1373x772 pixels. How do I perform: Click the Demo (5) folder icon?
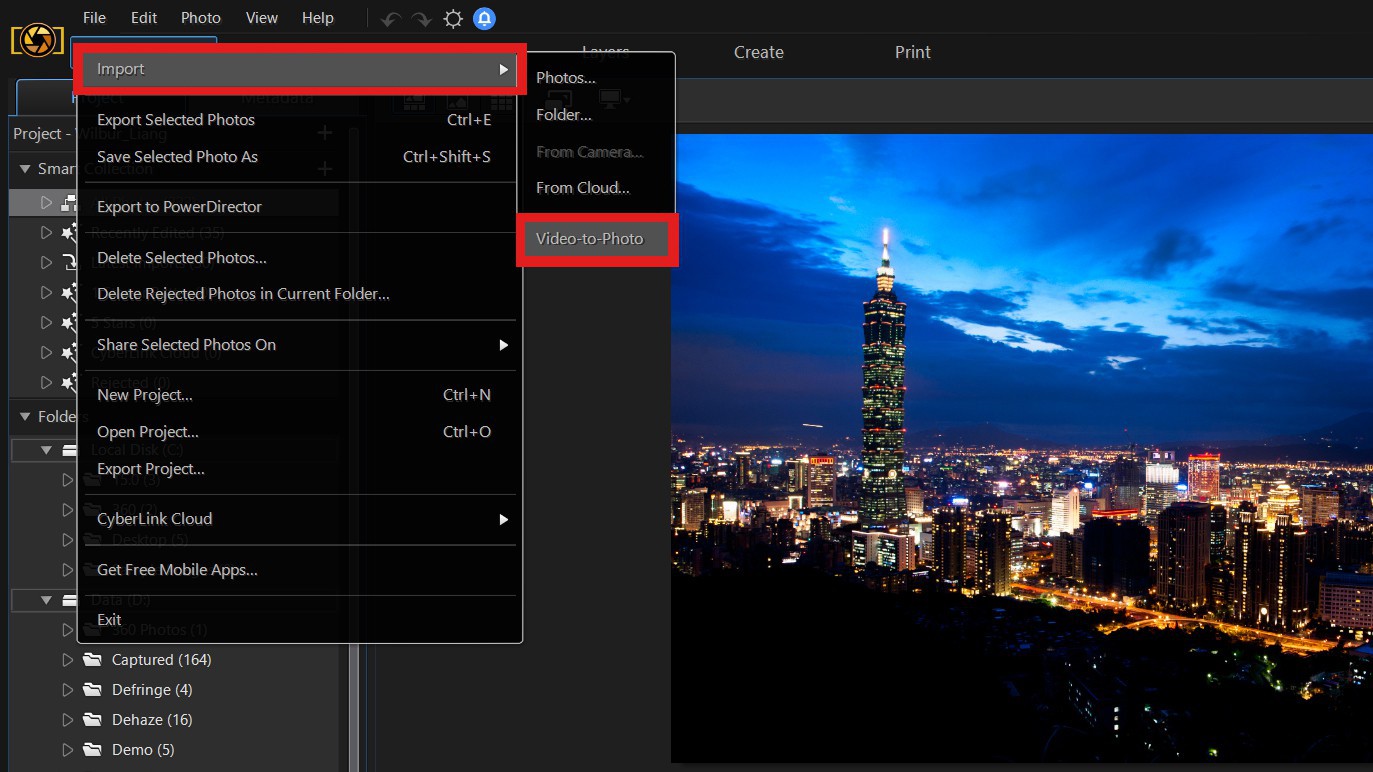tap(93, 750)
